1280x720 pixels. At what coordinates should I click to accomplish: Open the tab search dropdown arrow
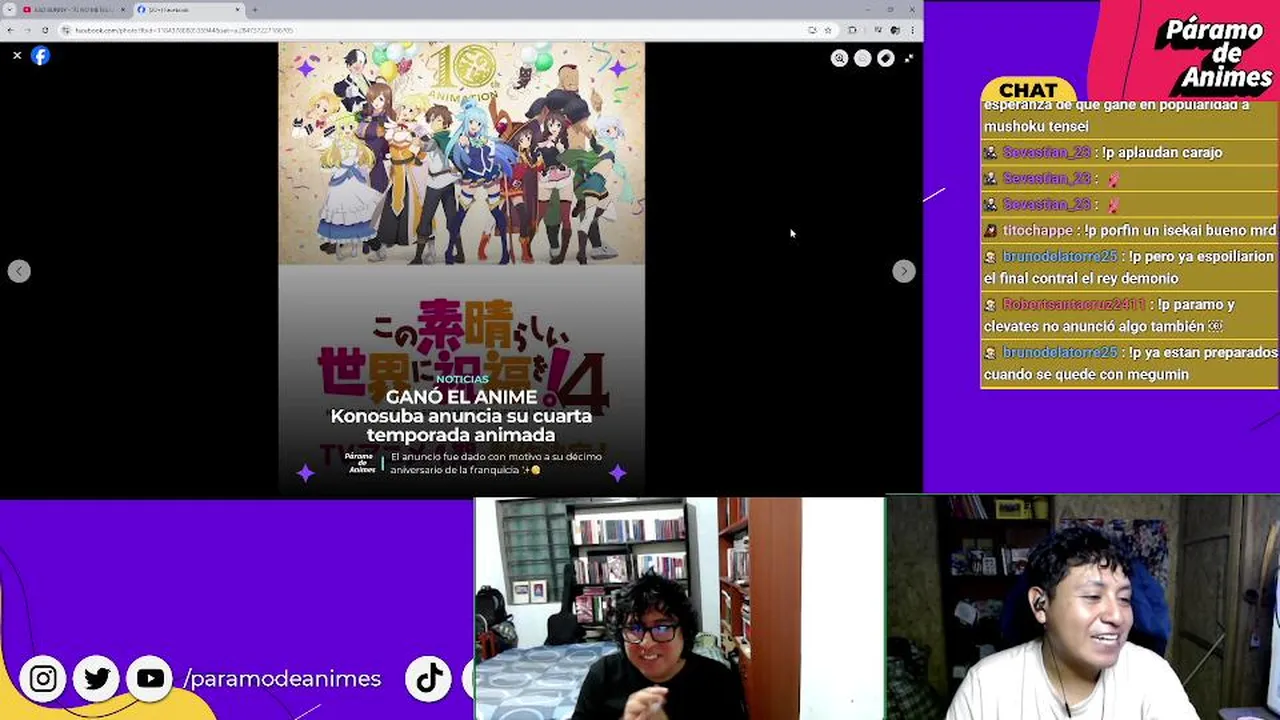pyautogui.click(x=9, y=10)
